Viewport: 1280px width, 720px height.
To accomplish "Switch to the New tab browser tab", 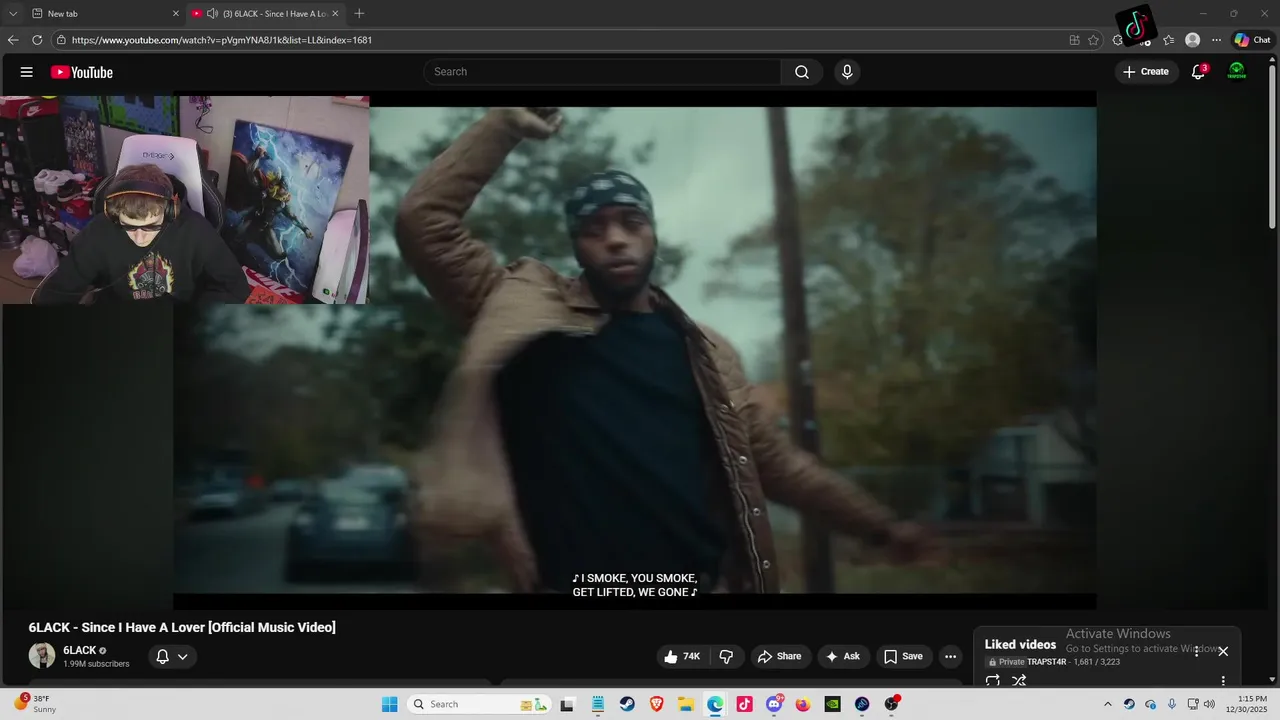I will point(103,14).
